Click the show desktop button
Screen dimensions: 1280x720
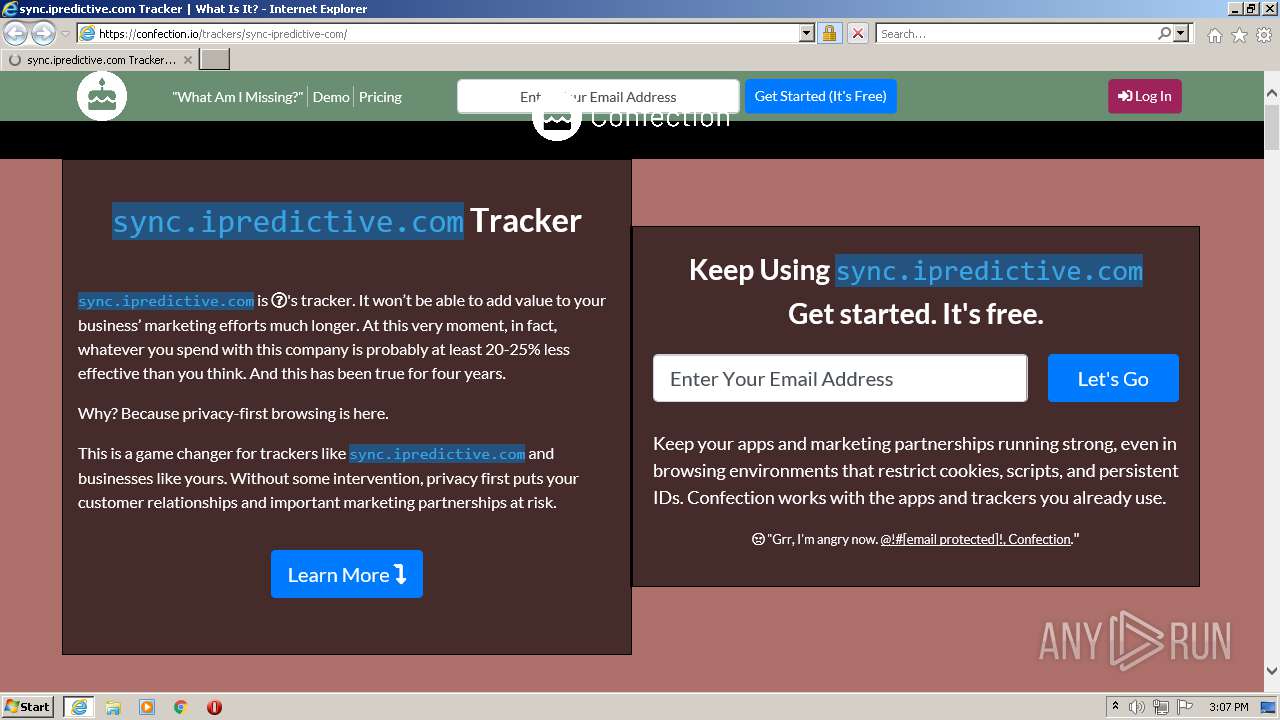[x=1270, y=707]
